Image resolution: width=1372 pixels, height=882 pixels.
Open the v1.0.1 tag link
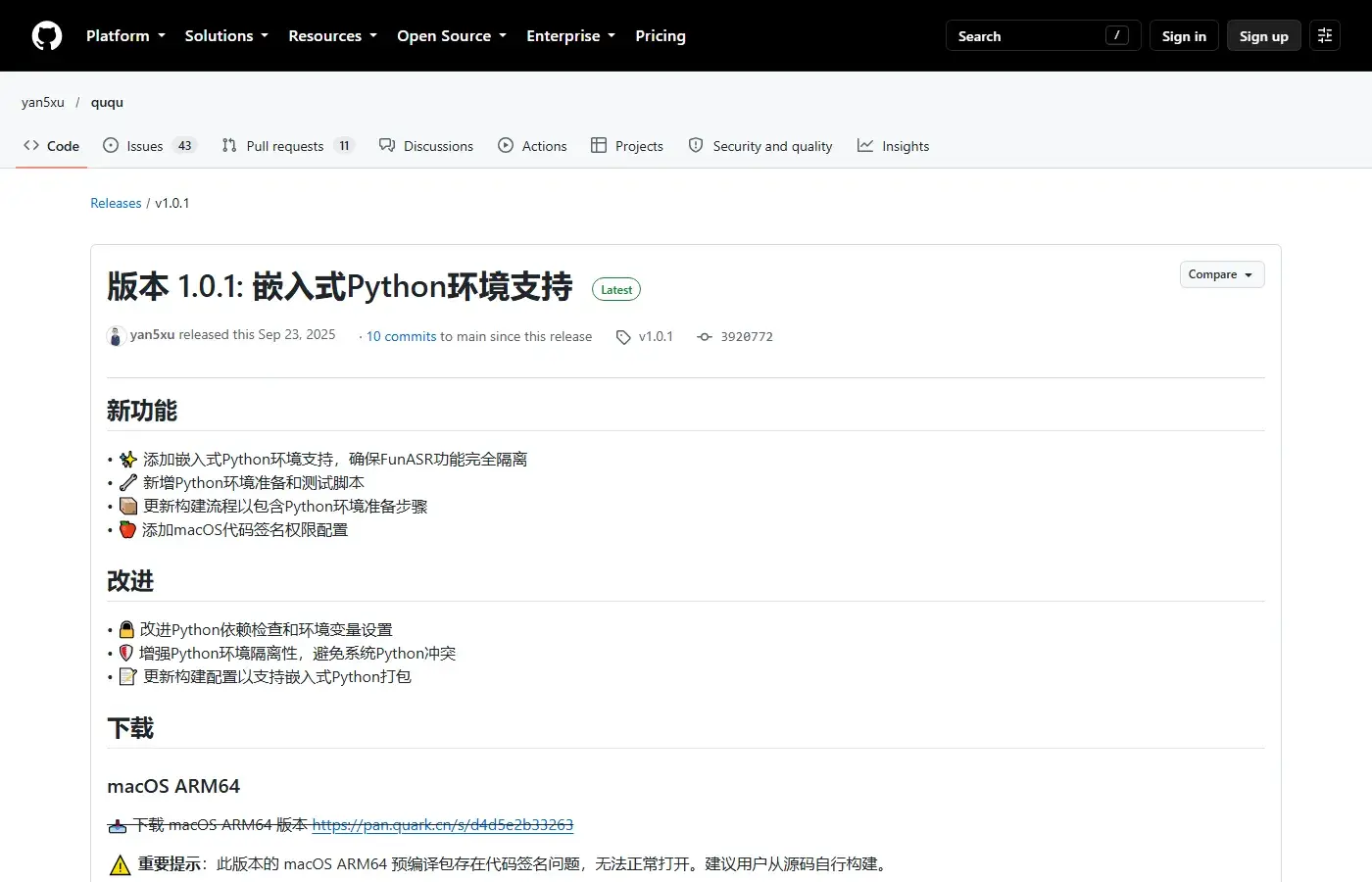click(656, 336)
